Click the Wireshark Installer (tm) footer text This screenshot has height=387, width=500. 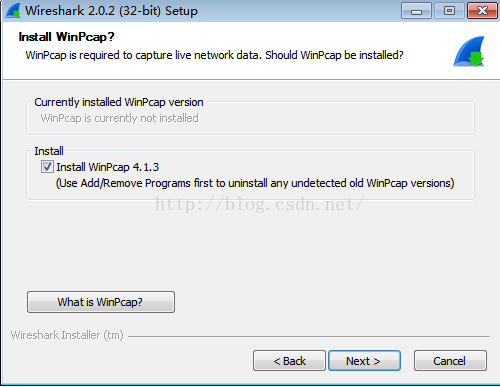[67, 335]
